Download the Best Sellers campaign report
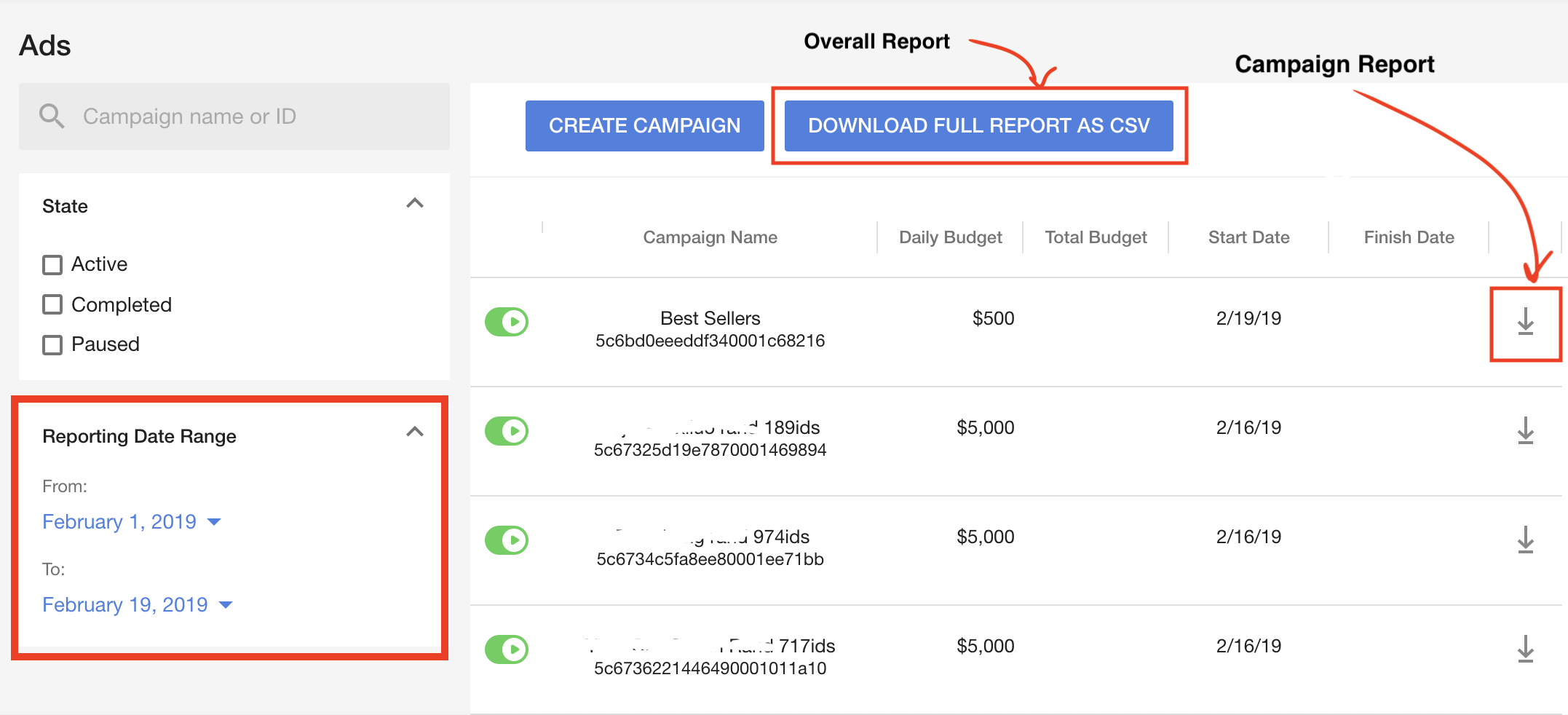 pyautogui.click(x=1525, y=321)
